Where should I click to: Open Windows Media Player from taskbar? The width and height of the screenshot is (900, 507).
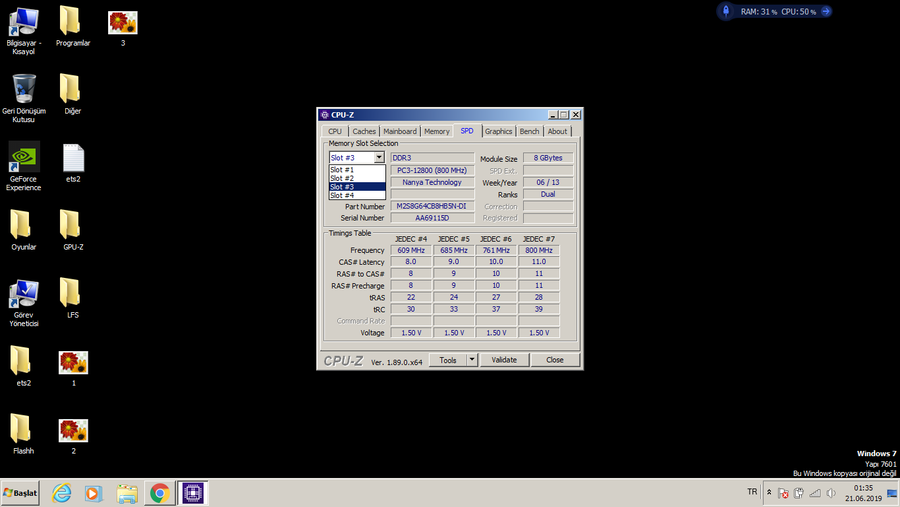[x=94, y=493]
